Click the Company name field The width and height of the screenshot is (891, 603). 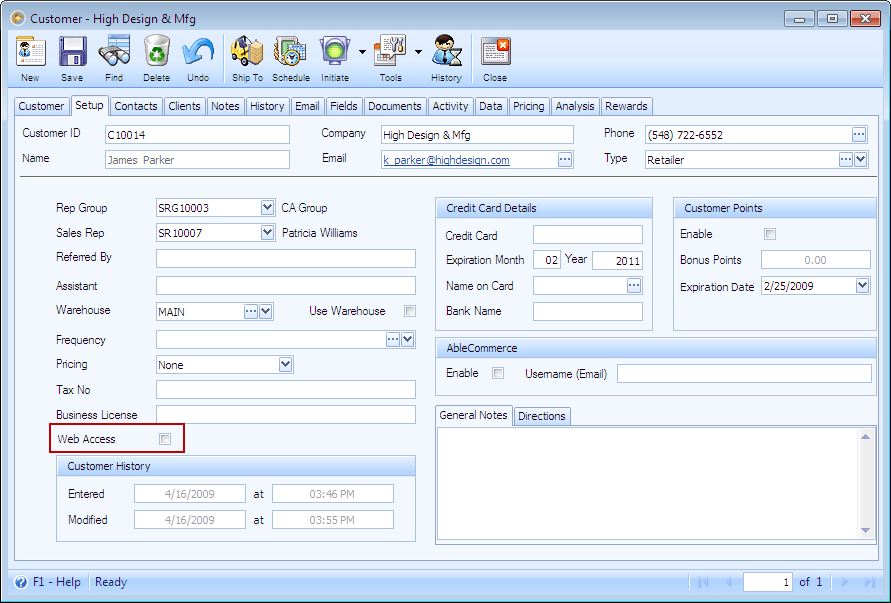[x=477, y=135]
